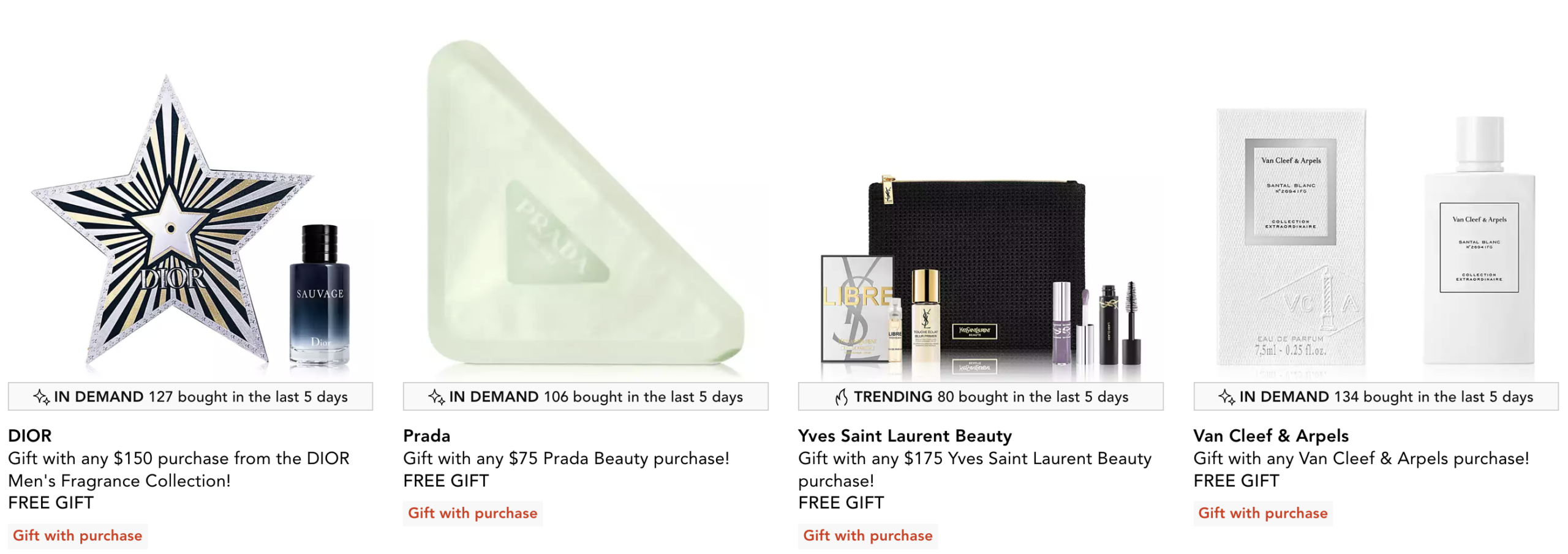Screen dimensions: 1568x554
Task: Open the $75 Prada Beauty purchase gift description
Action: click(566, 459)
